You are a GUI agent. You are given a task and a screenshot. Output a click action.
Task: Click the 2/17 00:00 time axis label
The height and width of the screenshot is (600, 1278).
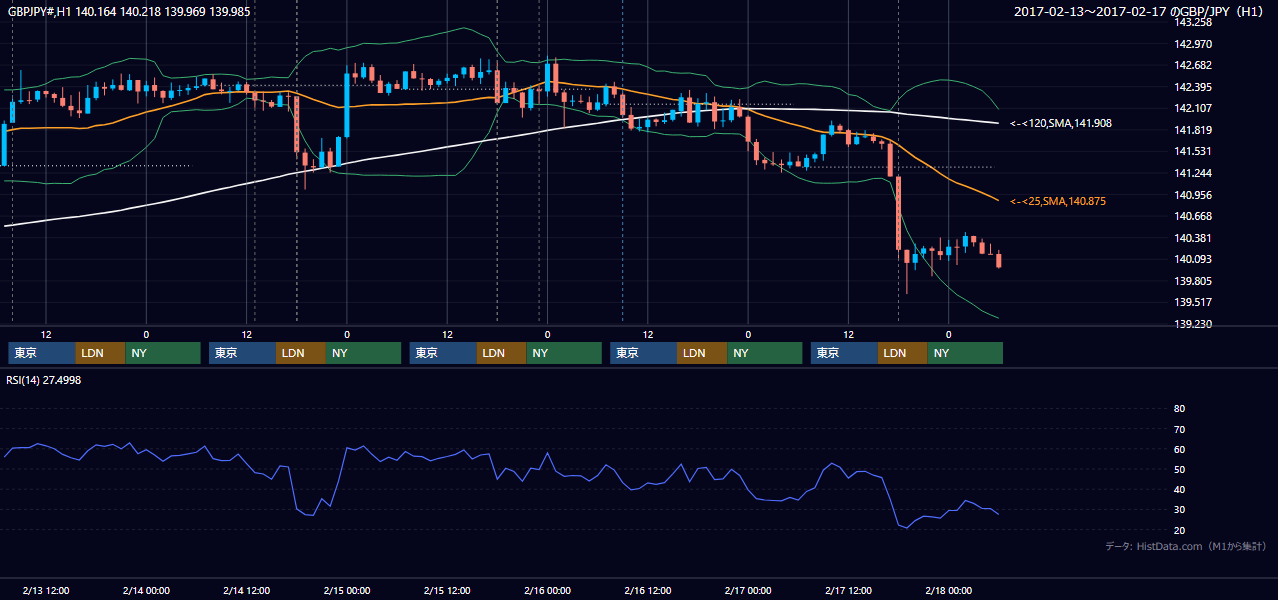point(748,590)
